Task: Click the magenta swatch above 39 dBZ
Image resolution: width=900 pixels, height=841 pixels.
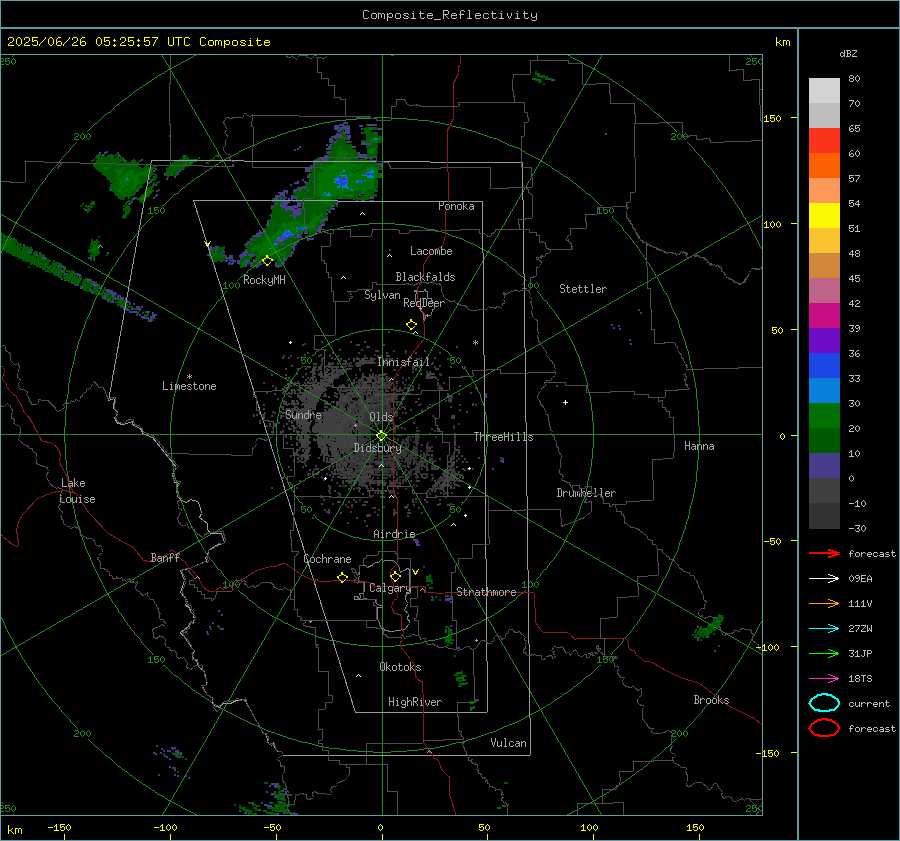Action: [824, 315]
